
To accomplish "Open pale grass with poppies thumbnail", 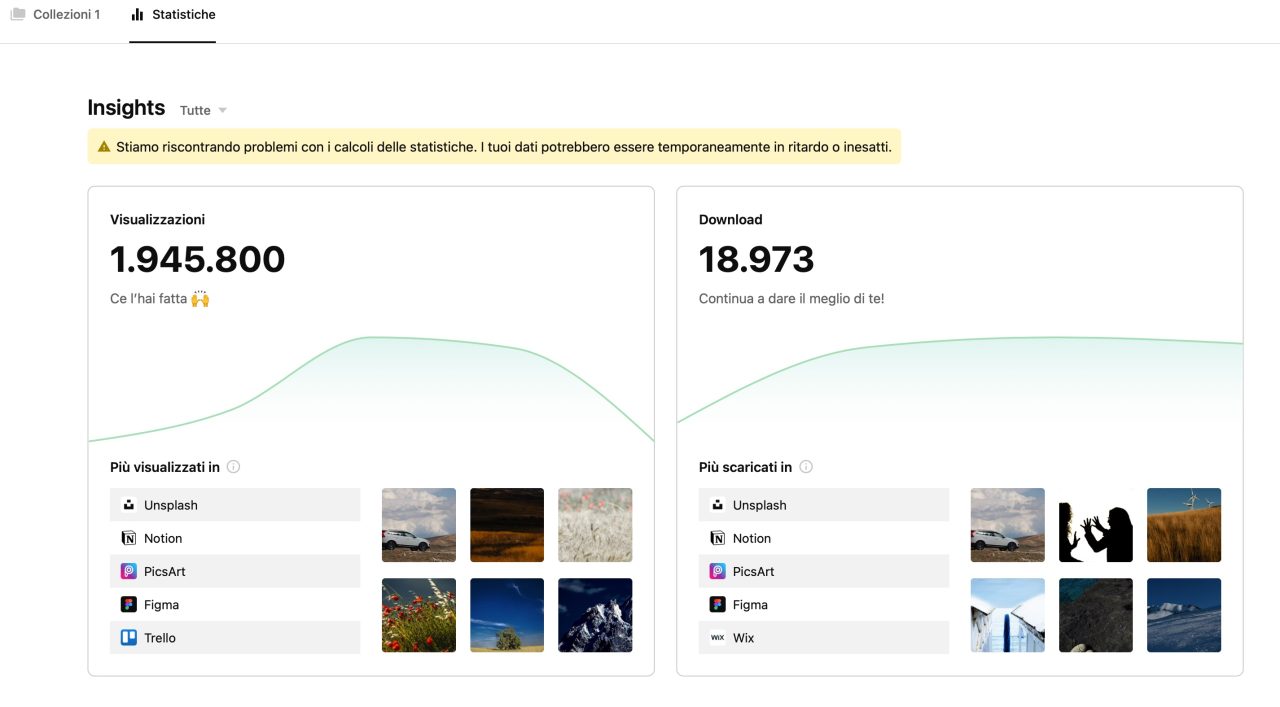I will tap(595, 525).
